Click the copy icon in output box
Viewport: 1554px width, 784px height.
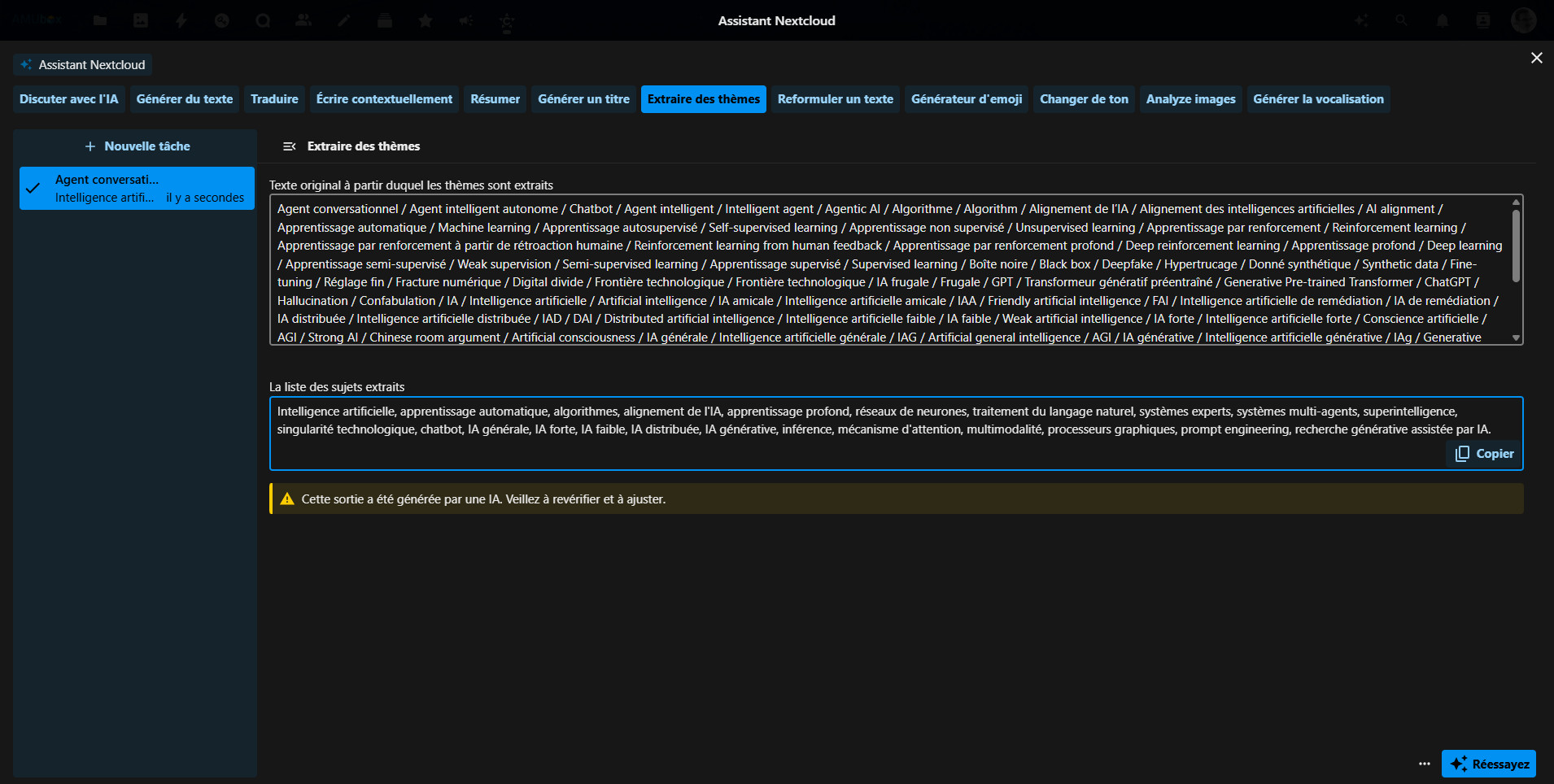1462,454
